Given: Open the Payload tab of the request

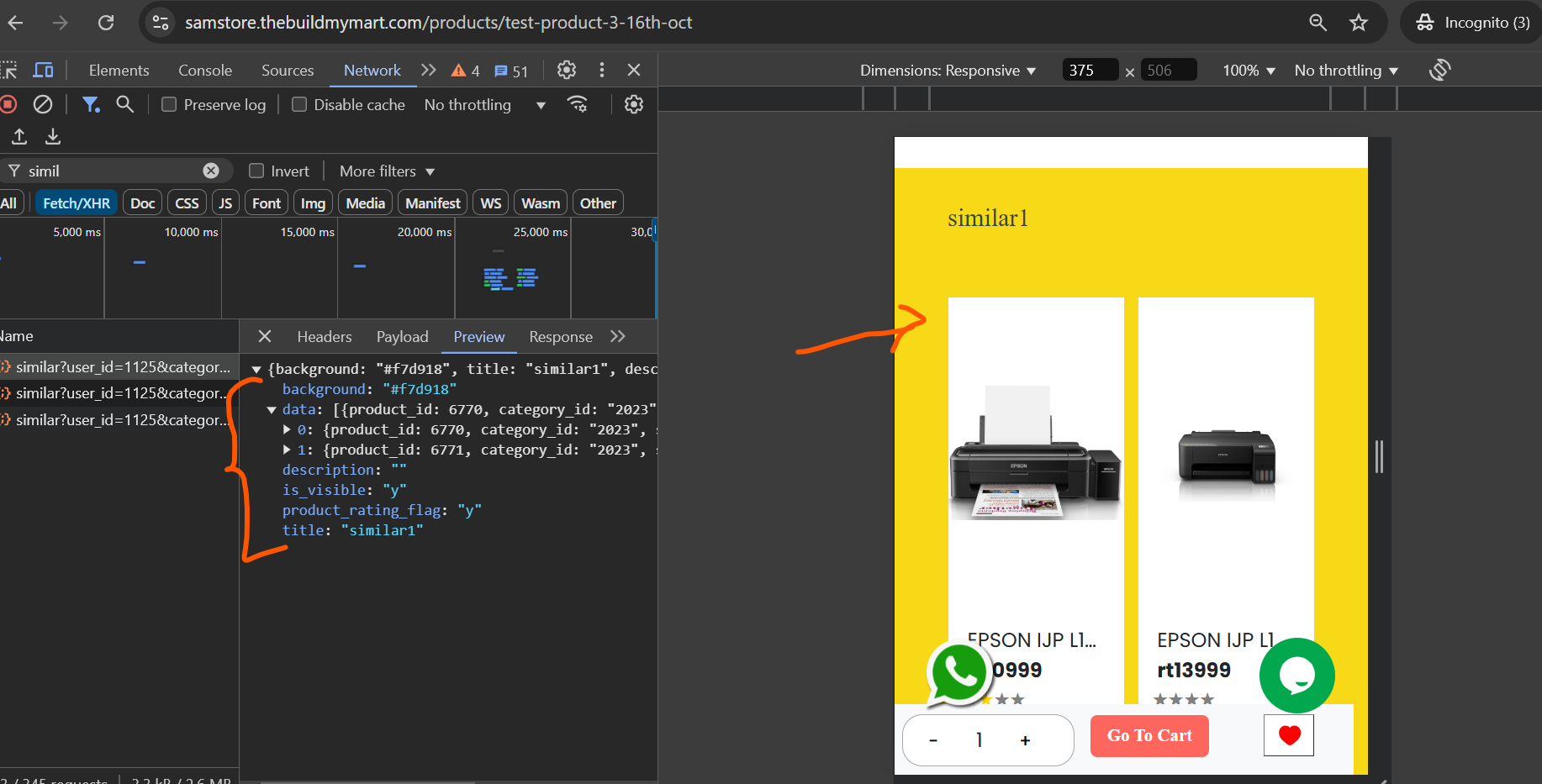Looking at the screenshot, I should pos(403,337).
